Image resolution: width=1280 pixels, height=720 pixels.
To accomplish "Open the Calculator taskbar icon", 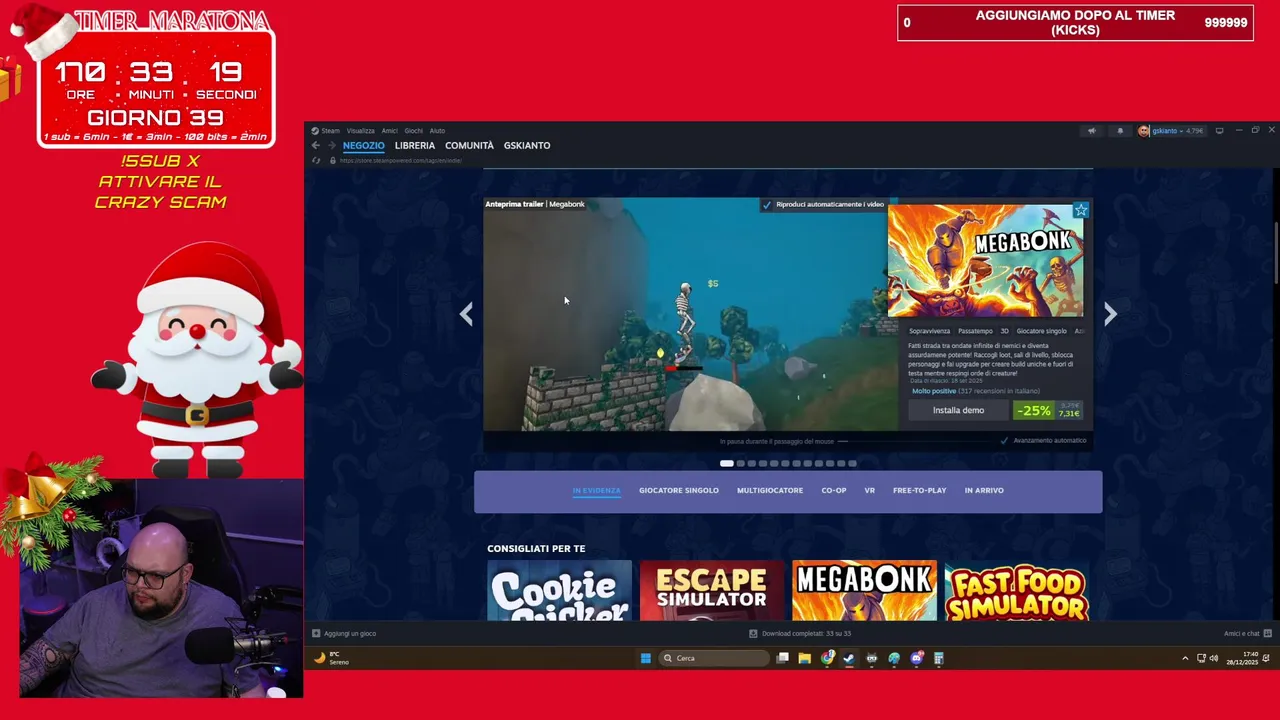I will (939, 658).
